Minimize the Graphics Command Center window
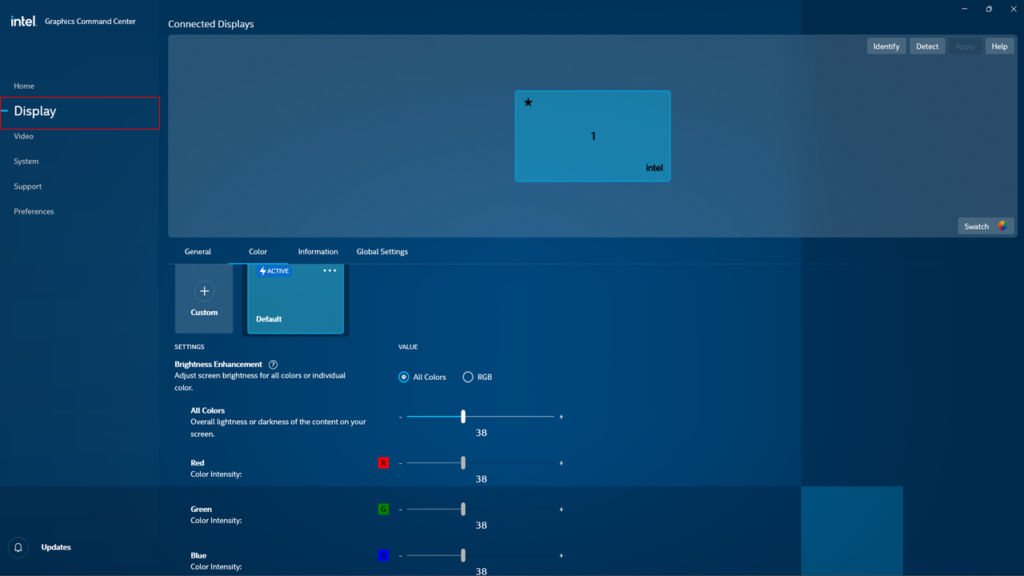The height and width of the screenshot is (576, 1024). tap(964, 9)
